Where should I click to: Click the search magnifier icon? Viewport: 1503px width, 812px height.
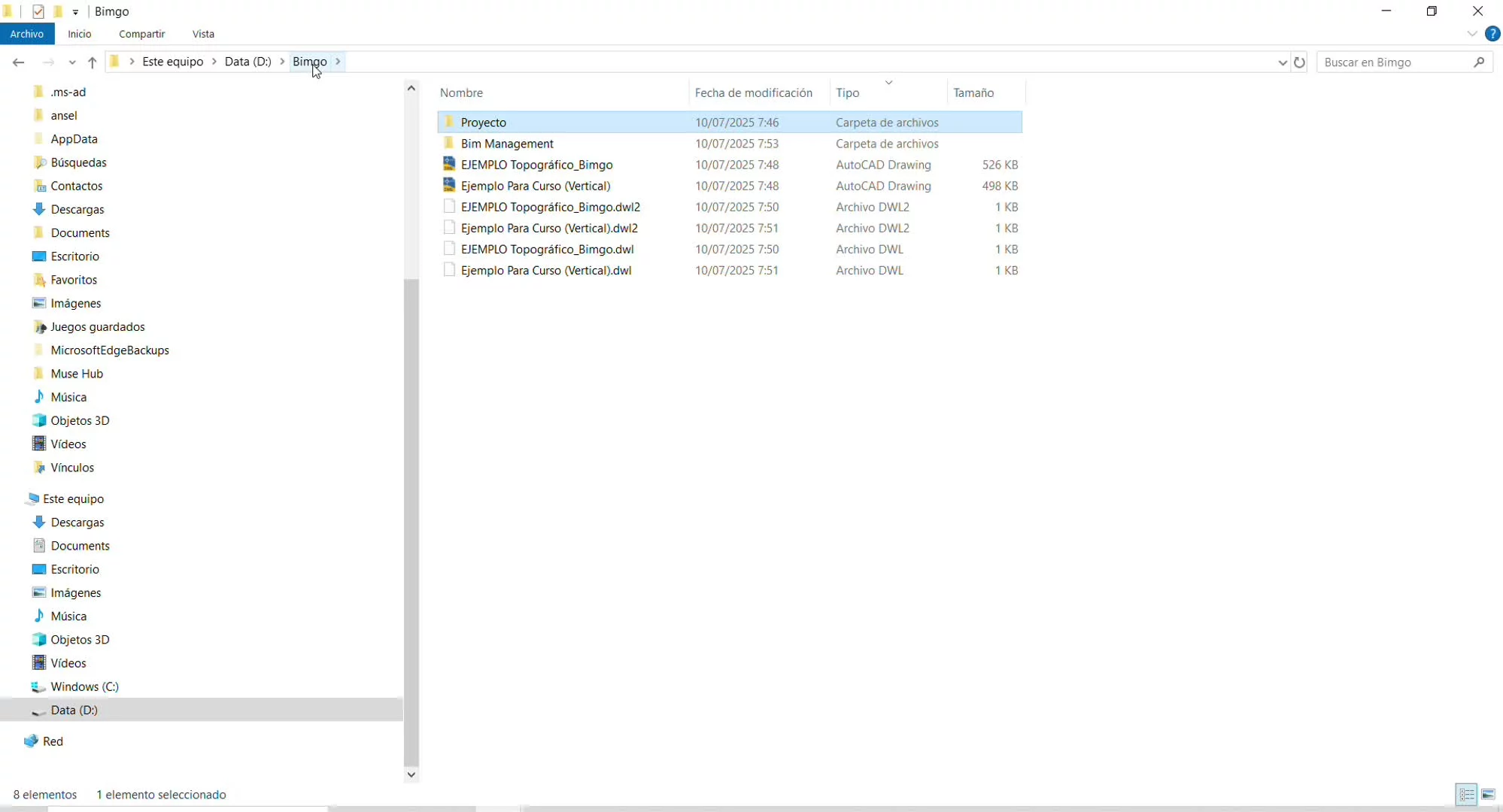point(1479,62)
